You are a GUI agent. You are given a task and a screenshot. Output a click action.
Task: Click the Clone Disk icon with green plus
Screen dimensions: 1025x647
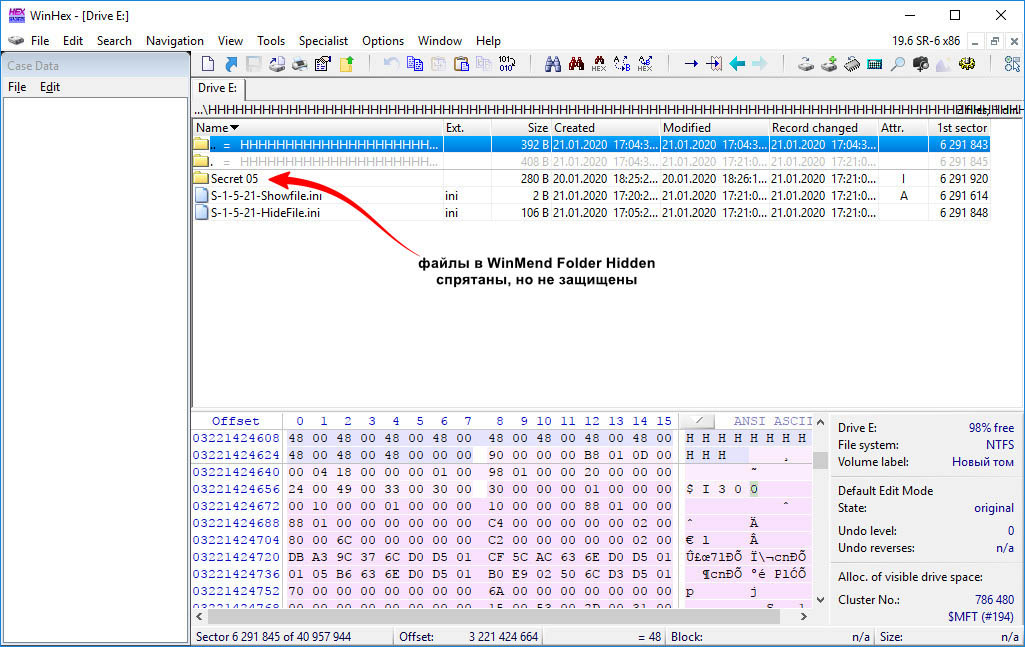tap(829, 63)
